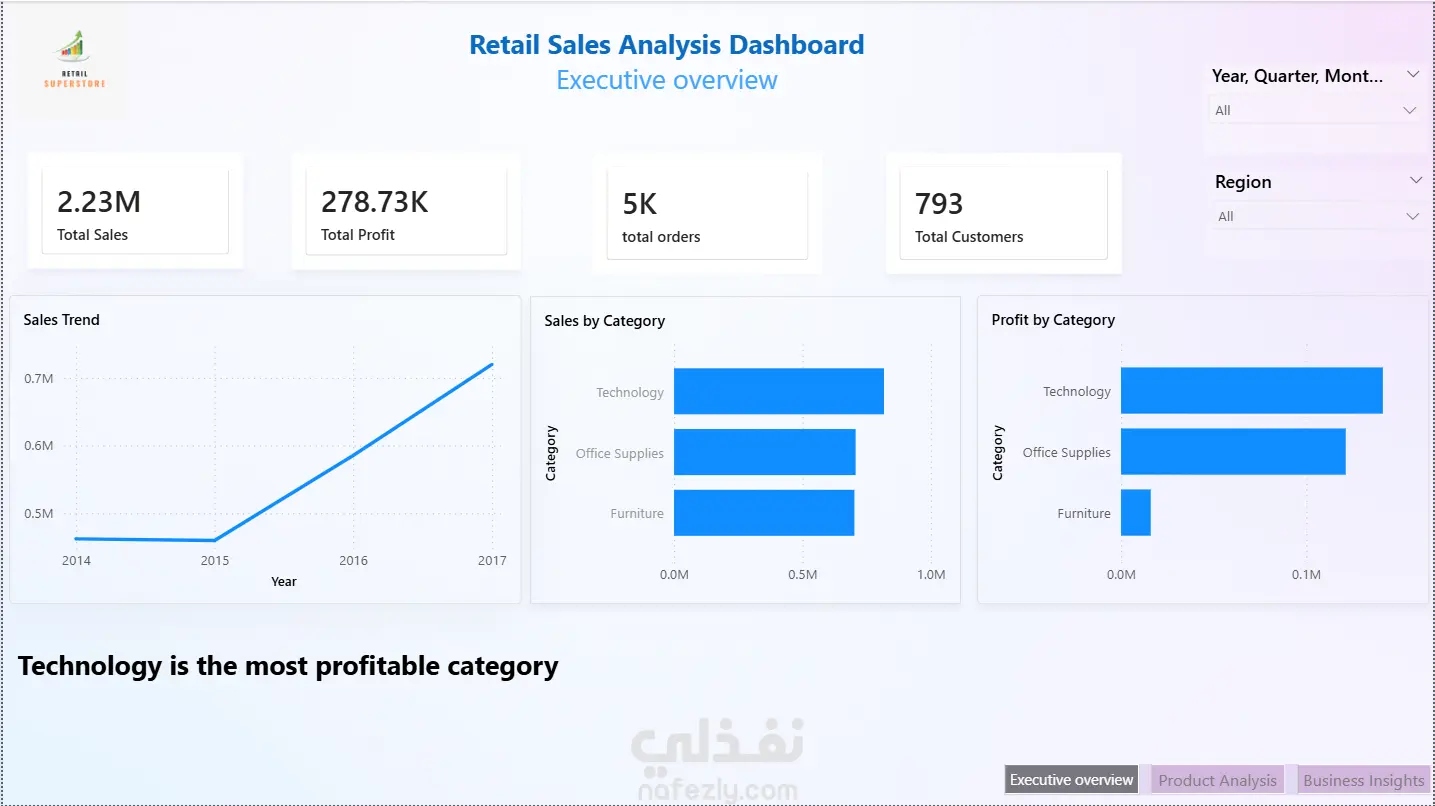Click the Retail Sales Analysis Dashboard title
This screenshot has height=806, width=1435.
pyautogui.click(x=667, y=45)
